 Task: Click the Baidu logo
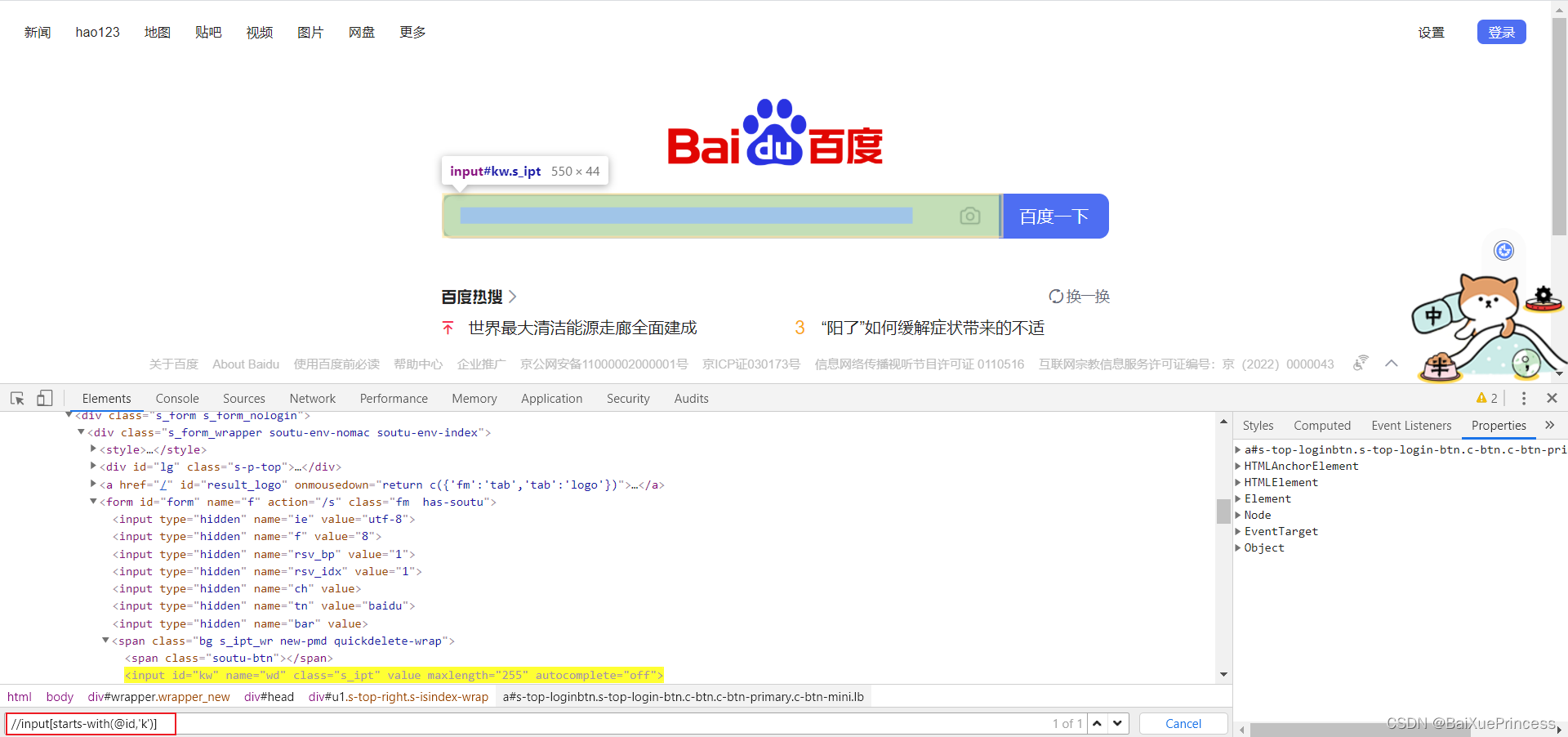tap(775, 133)
